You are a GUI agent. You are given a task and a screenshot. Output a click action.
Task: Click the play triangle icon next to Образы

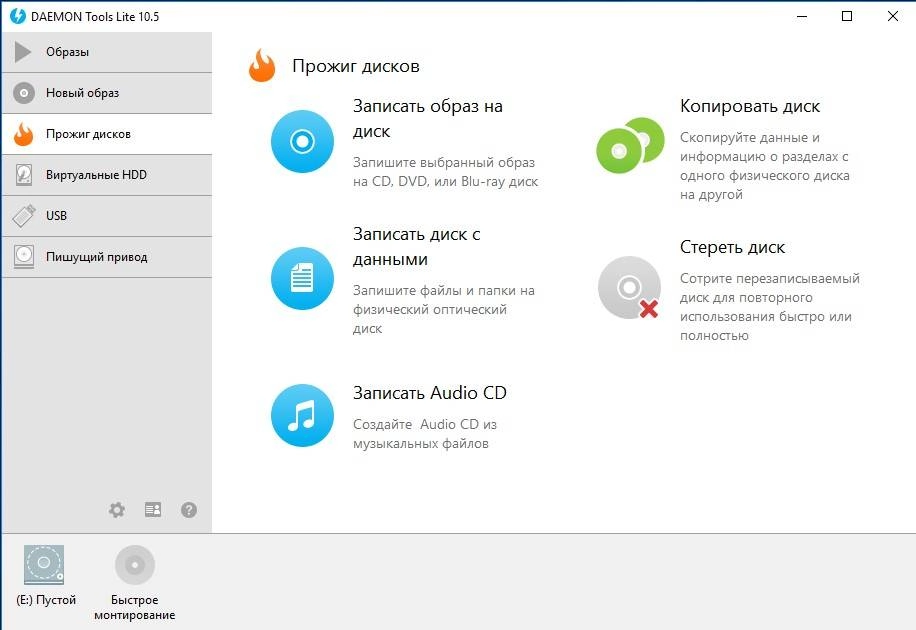click(23, 52)
